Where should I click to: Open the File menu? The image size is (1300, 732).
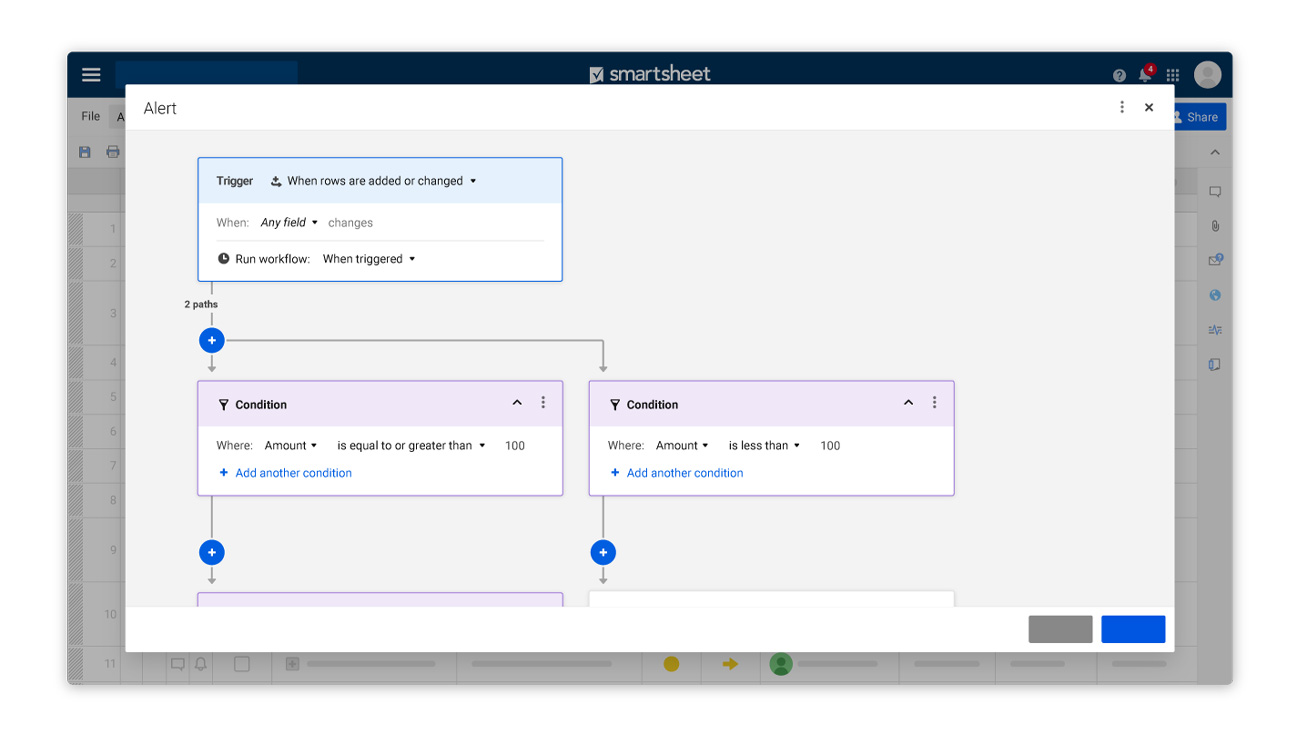pos(91,117)
